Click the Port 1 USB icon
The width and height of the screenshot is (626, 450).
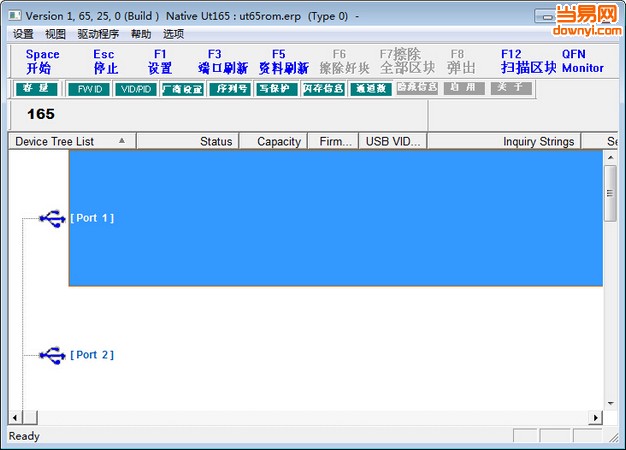(52, 217)
